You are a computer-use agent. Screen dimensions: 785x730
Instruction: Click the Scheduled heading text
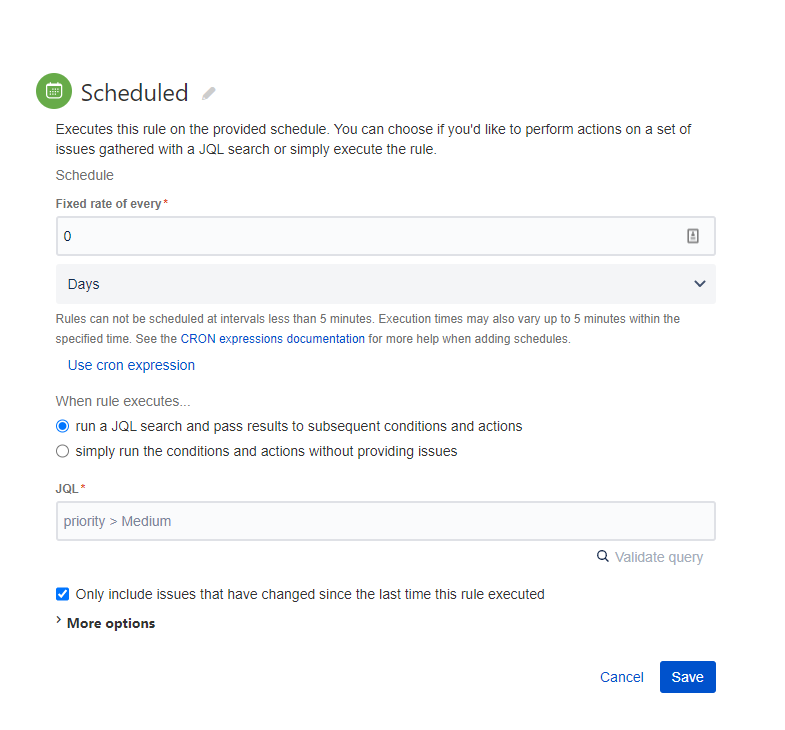click(x=135, y=93)
